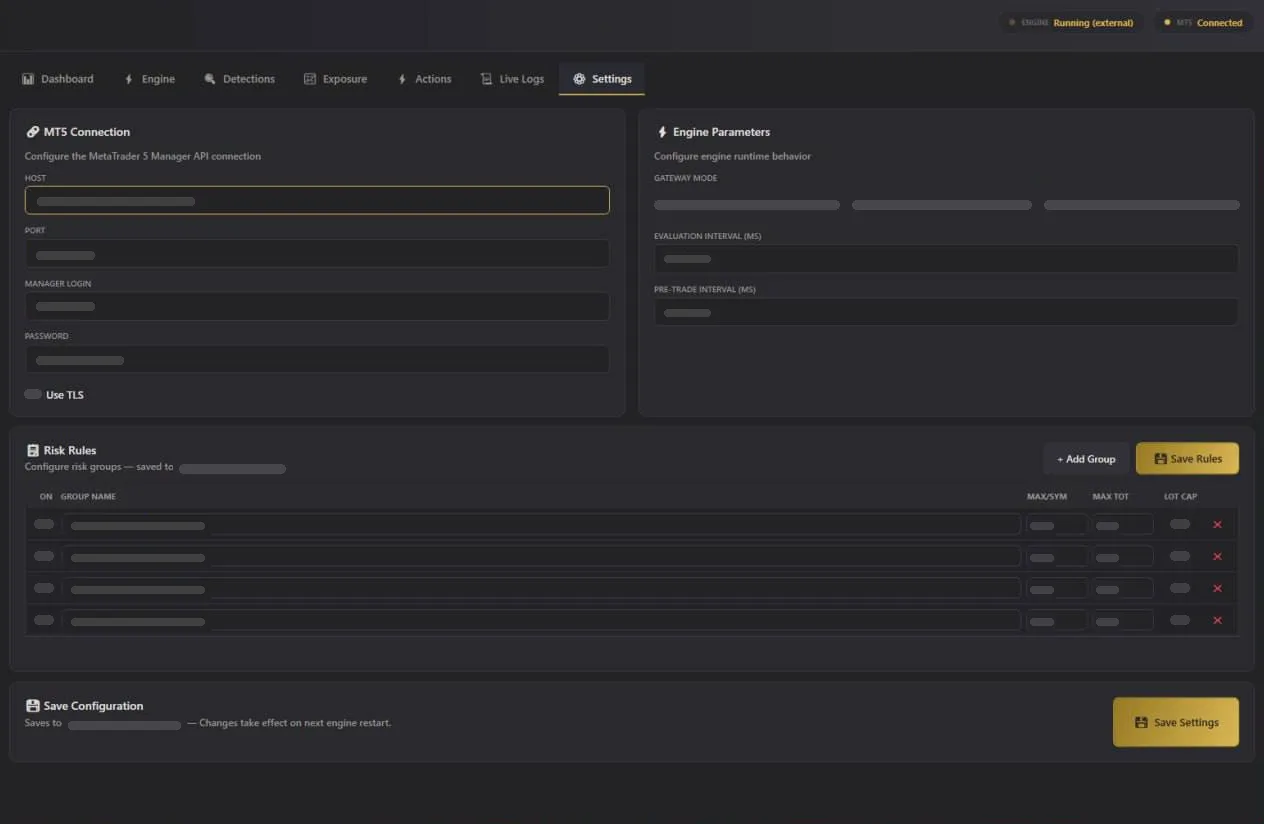Add a new risk group

tap(1086, 459)
